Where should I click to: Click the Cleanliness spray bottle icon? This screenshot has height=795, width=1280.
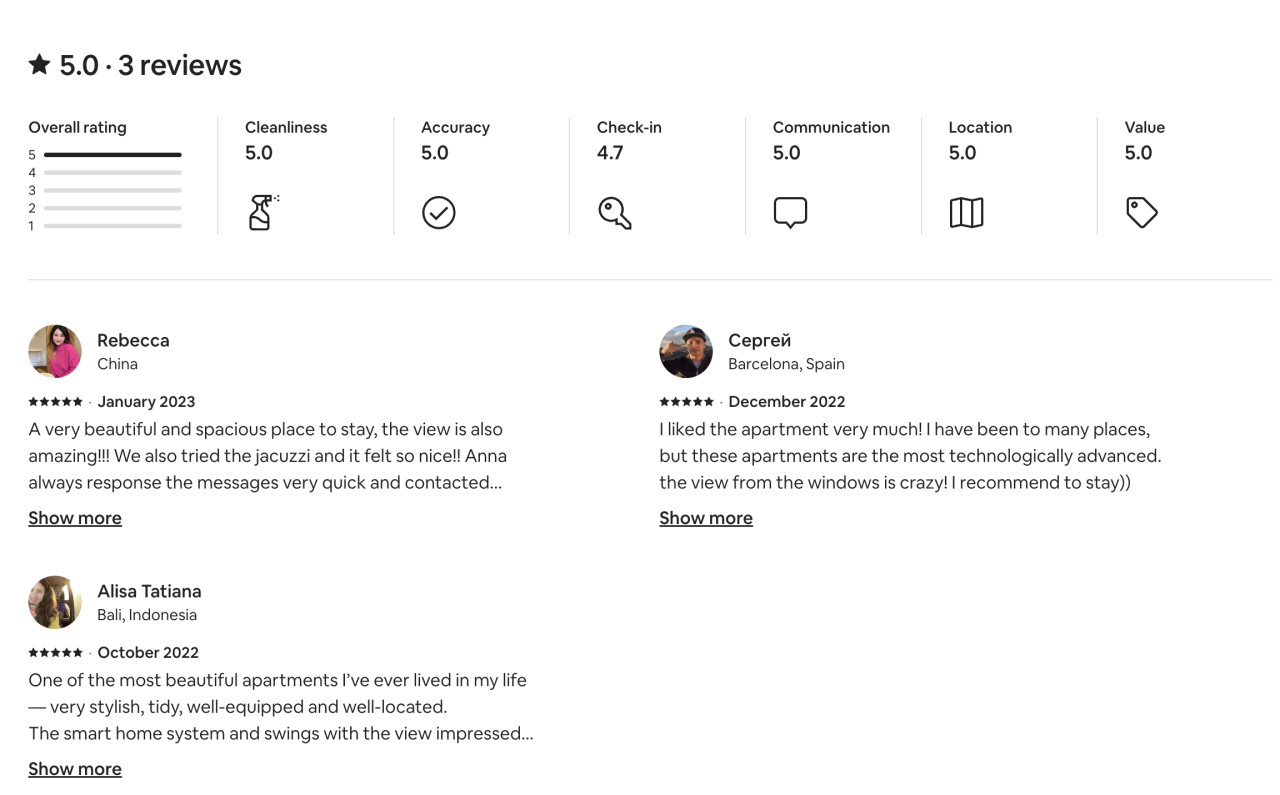261,212
